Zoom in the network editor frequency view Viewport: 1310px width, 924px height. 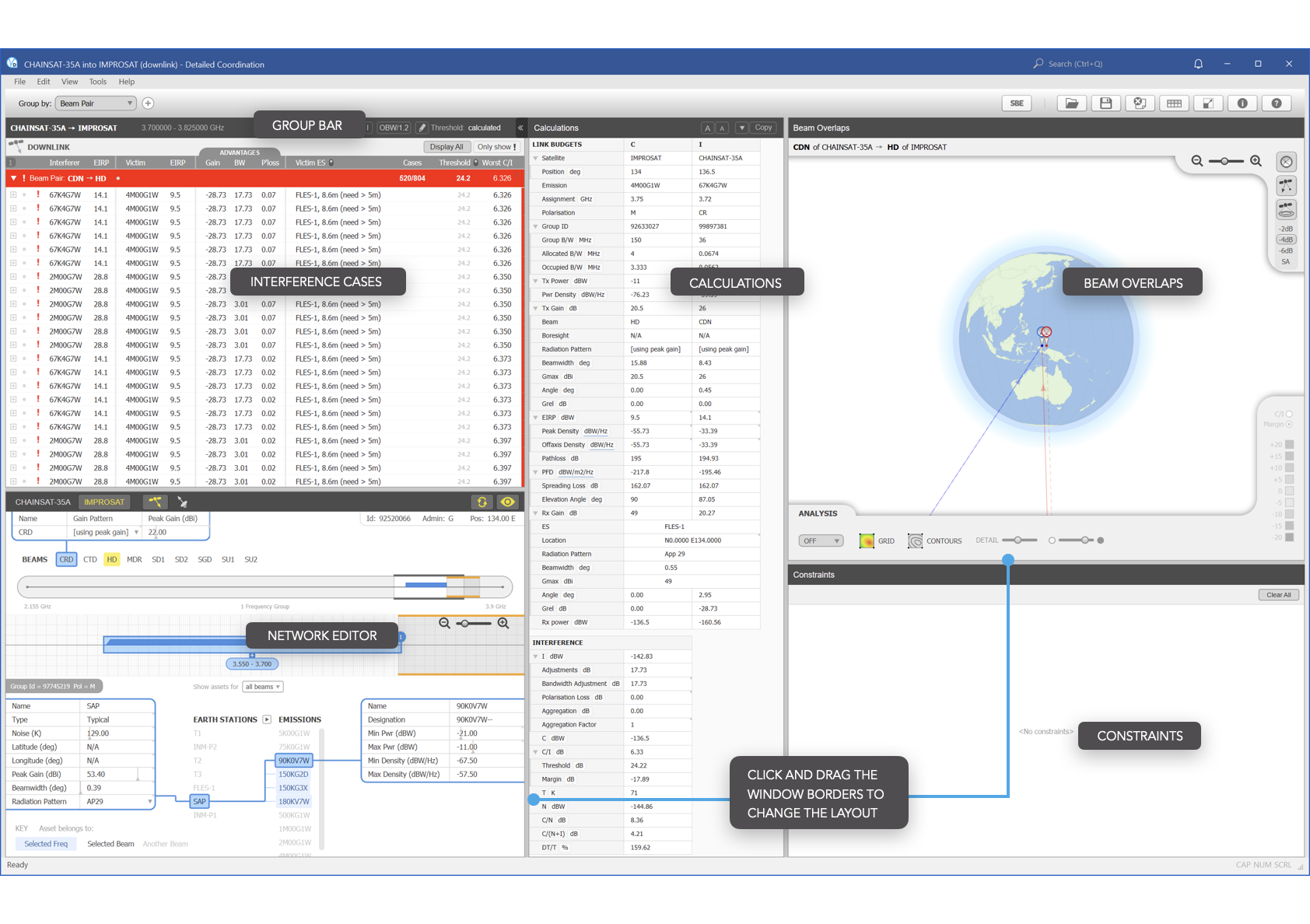(503, 623)
